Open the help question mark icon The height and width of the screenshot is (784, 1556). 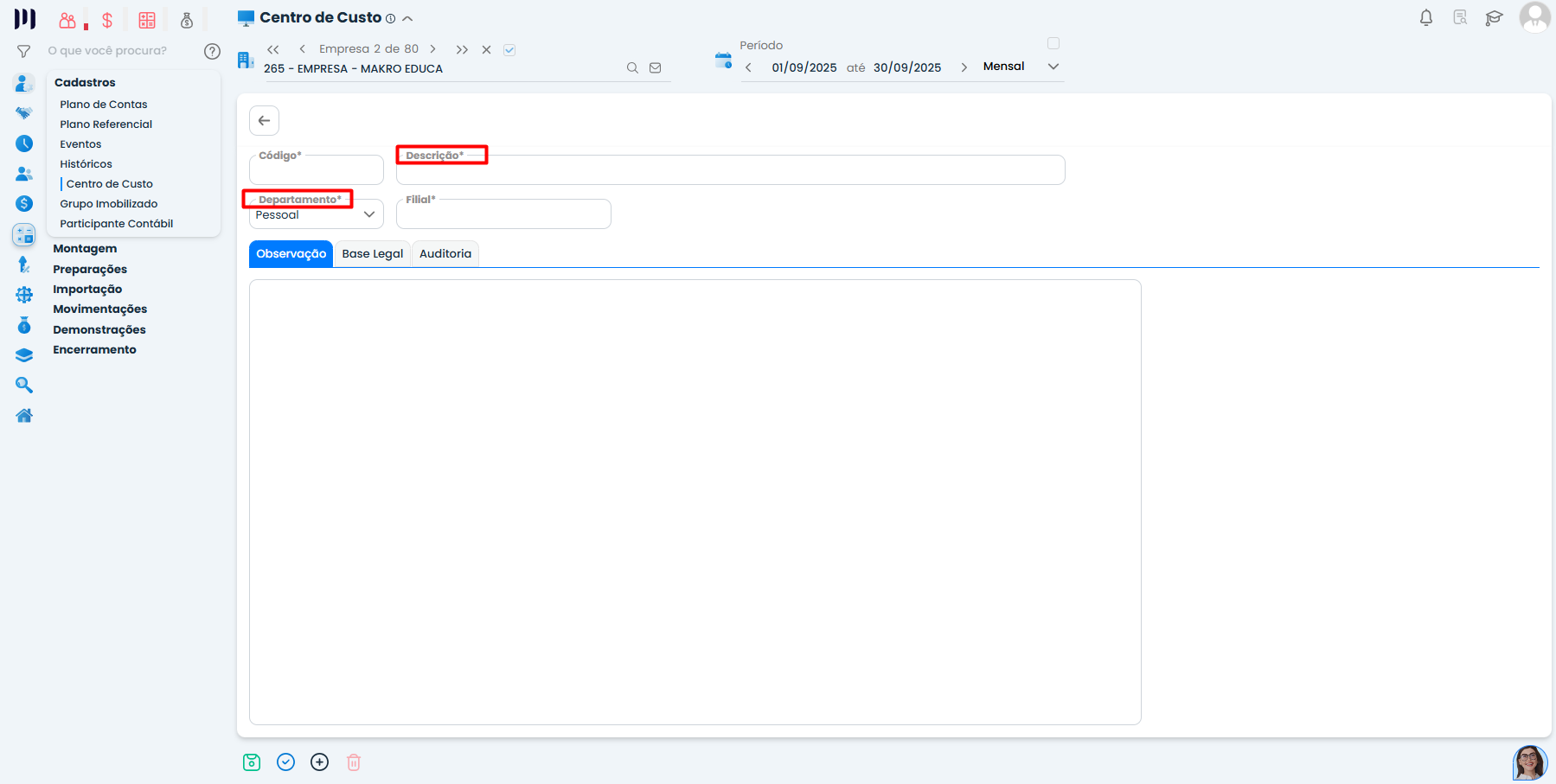[x=212, y=51]
